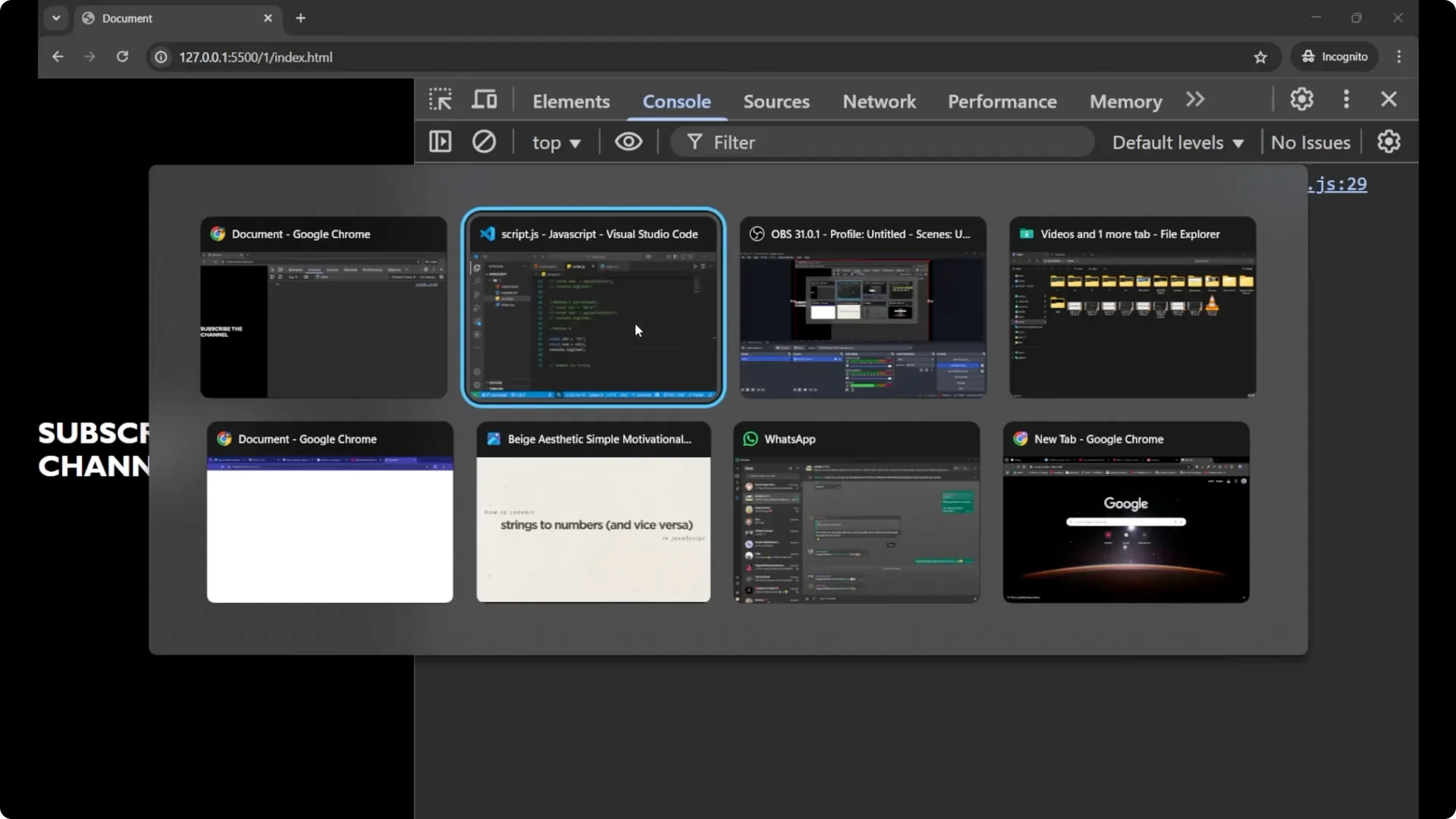Show more DevTools tabs chevron

(x=1195, y=100)
